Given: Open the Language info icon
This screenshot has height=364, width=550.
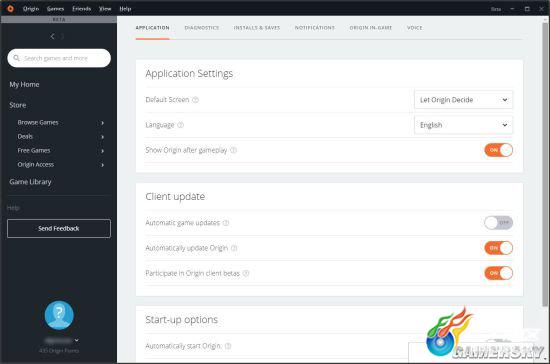Looking at the screenshot, I should [x=181, y=125].
